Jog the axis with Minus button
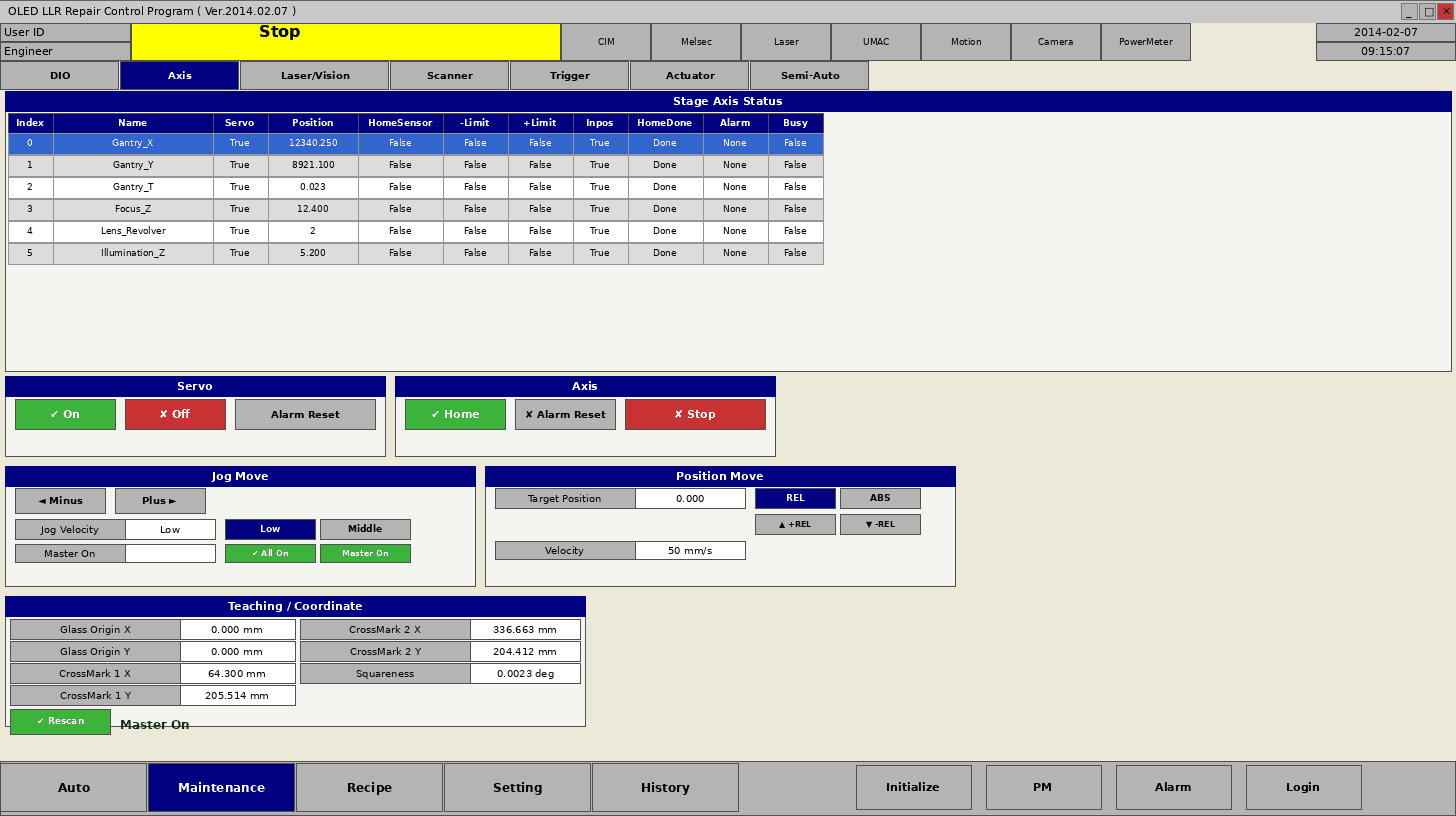Viewport: 1456px width, 816px height. click(60, 501)
